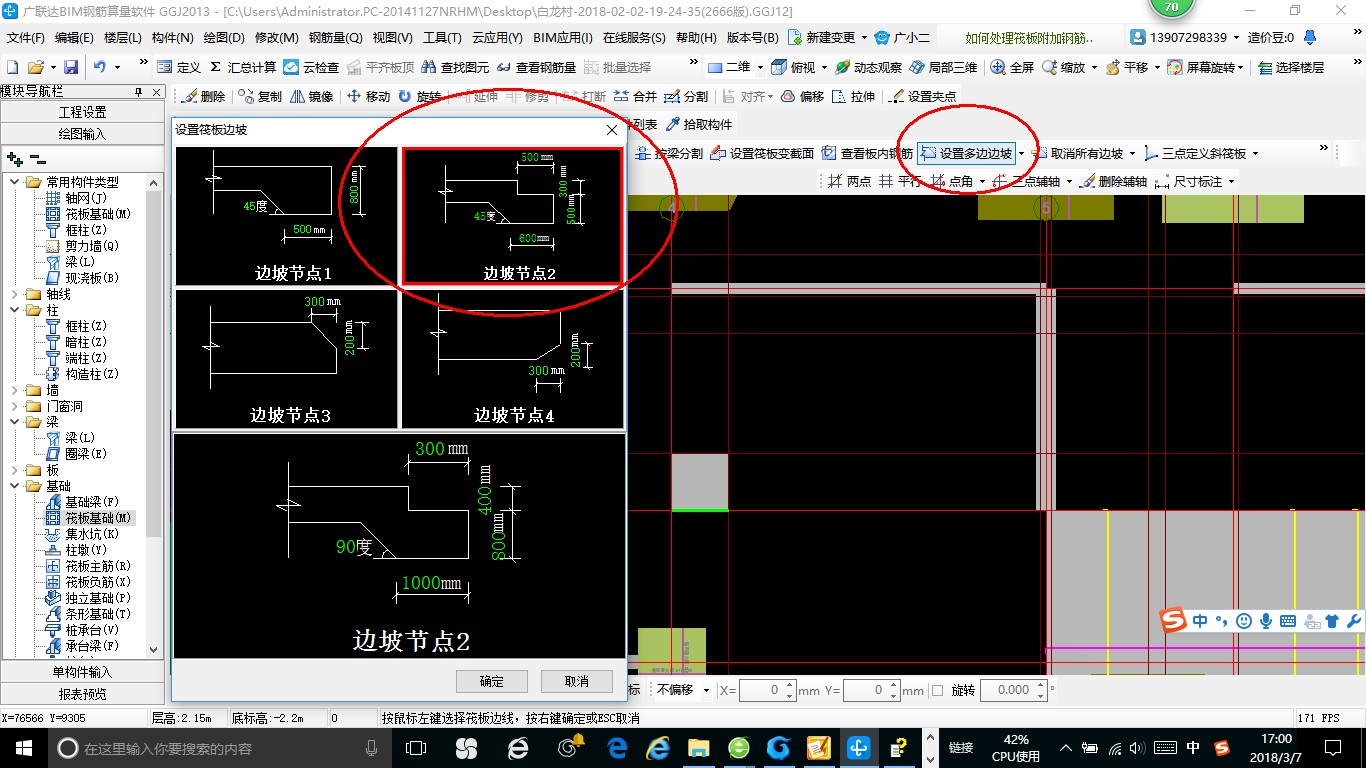Open the 在线服务(S) menu
Image resolution: width=1366 pixels, height=768 pixels.
(x=634, y=38)
